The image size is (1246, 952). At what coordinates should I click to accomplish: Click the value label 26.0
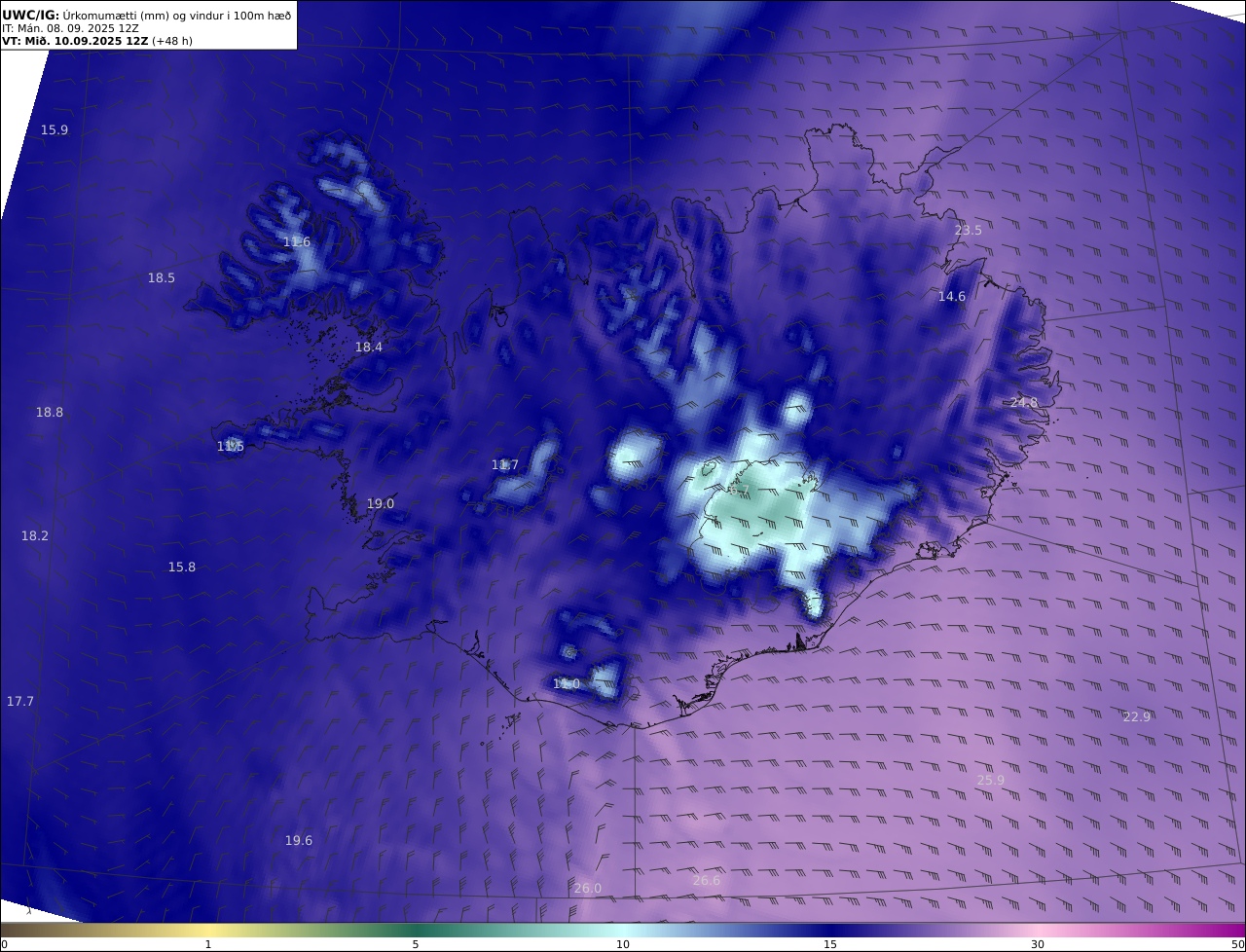point(588,888)
